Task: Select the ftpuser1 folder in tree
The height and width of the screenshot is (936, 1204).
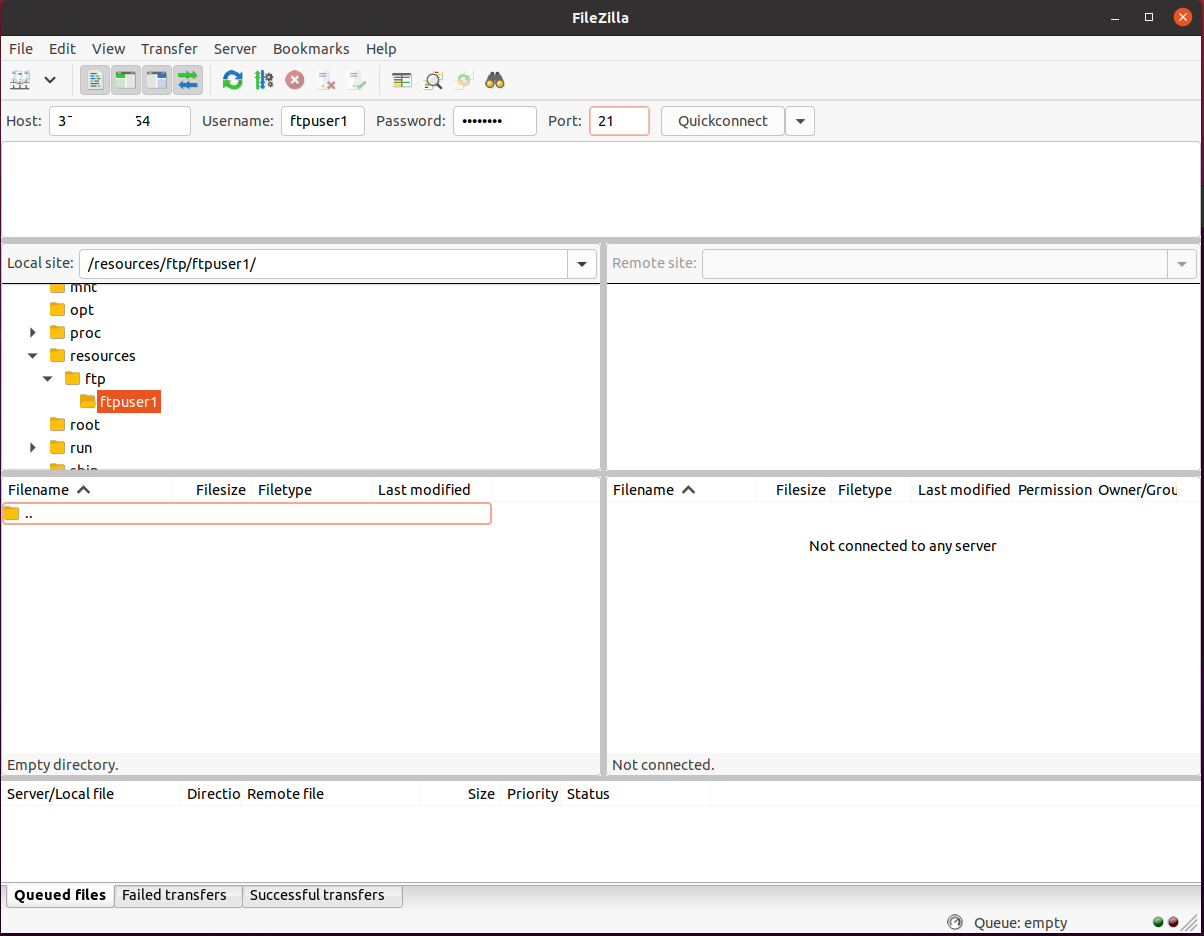Action: click(129, 402)
